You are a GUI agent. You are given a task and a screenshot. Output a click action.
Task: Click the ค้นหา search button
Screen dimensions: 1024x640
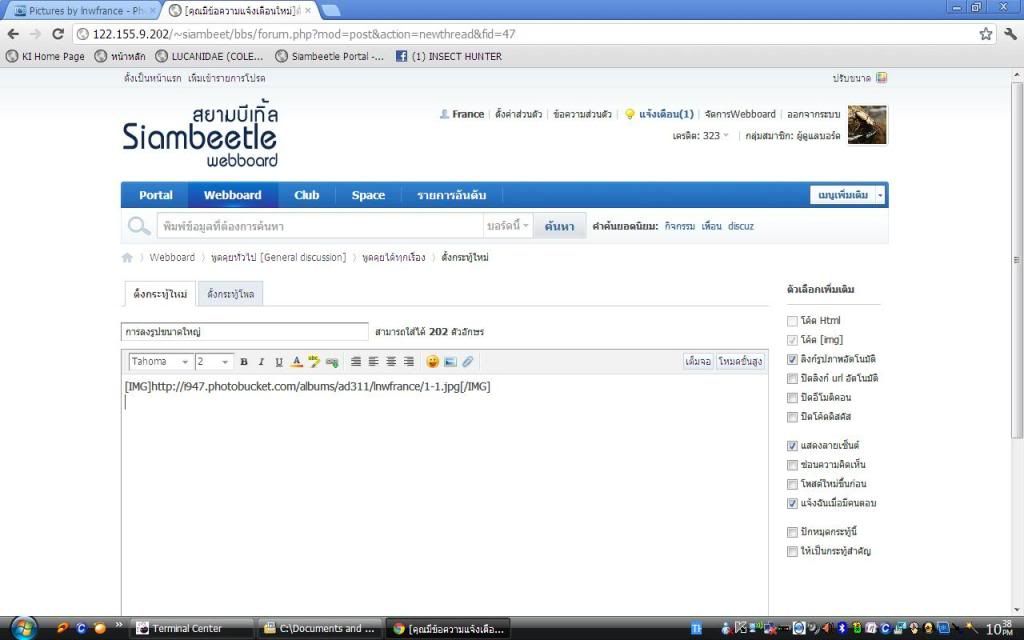[x=559, y=226]
